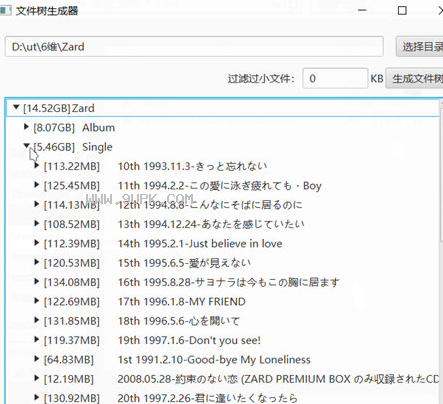Screen dimensions: 443x404
Task: Select the 16th 1995.8.28 tree row
Action: pyautogui.click(x=222, y=282)
